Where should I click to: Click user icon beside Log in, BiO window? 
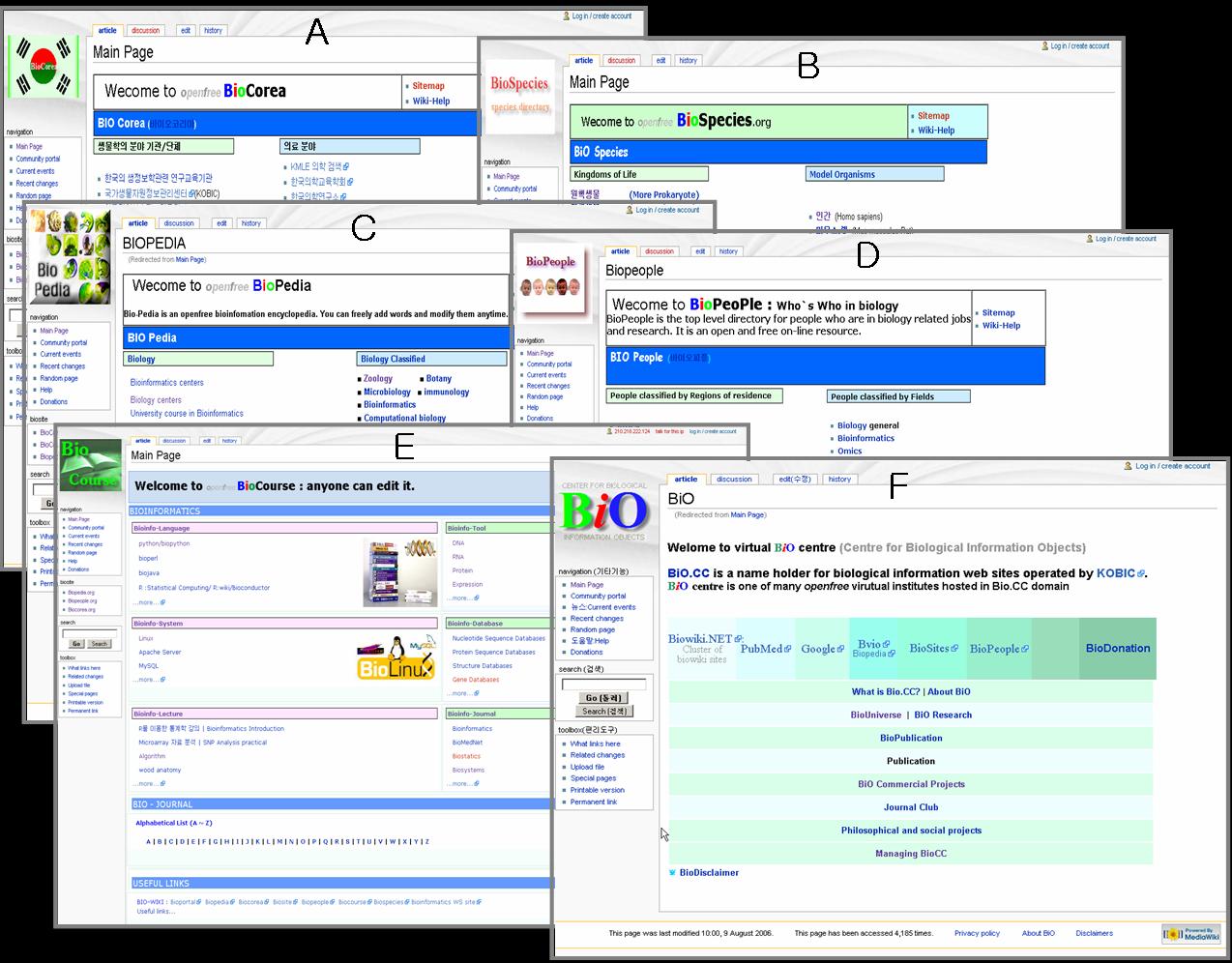(x=1129, y=466)
